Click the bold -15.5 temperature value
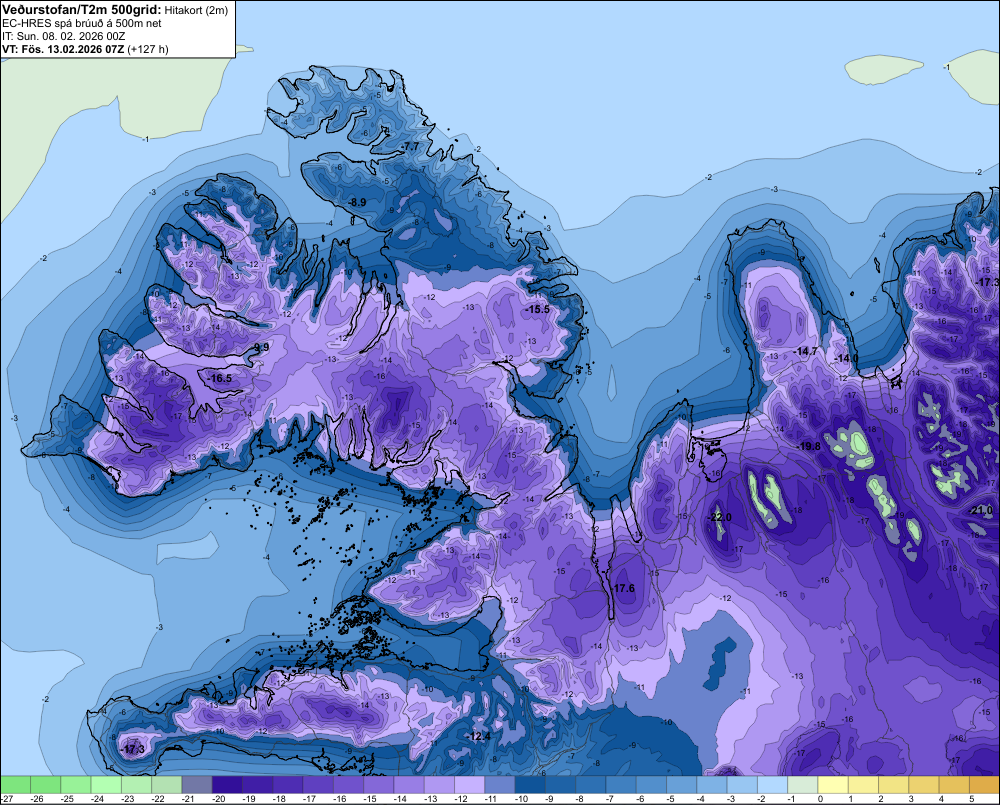 point(537,309)
